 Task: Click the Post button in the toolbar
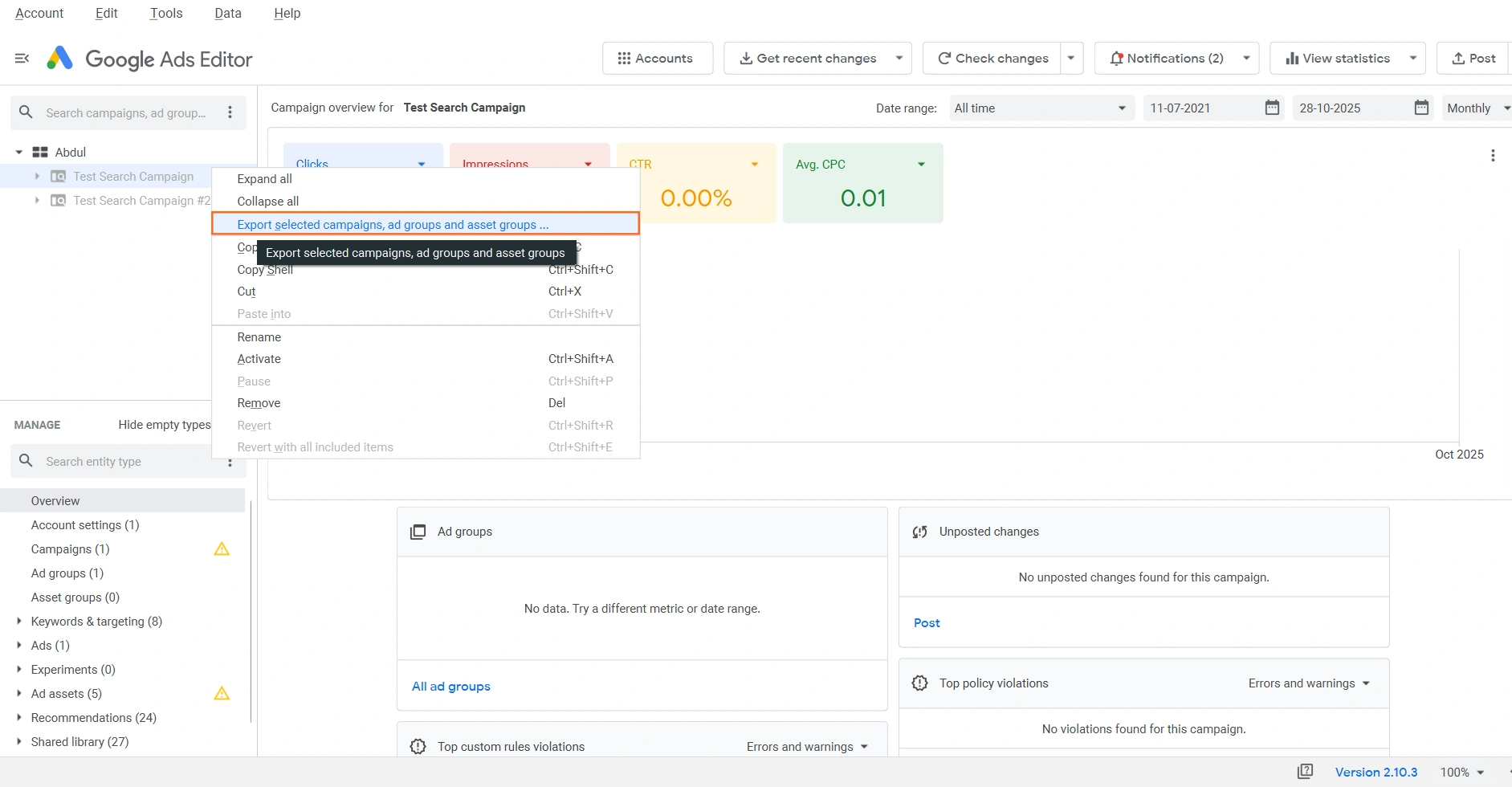coord(1474,59)
